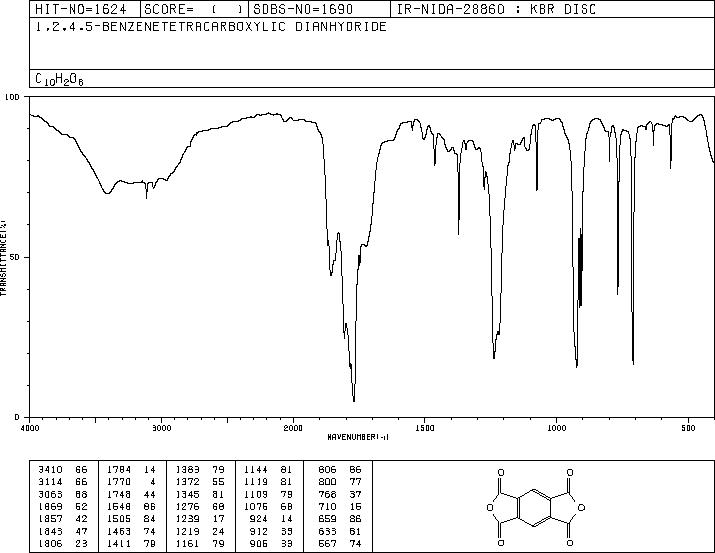Image resolution: width=715 pixels, height=553 pixels.
Task: Click the peak table entry 3410 66
Action: (62, 469)
